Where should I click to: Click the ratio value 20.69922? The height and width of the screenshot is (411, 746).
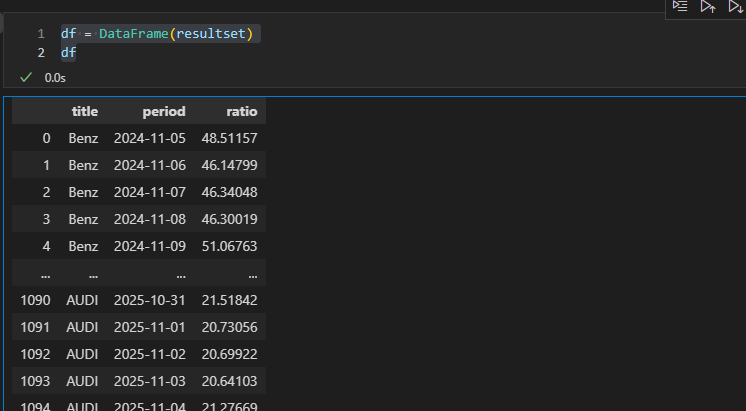coord(229,354)
